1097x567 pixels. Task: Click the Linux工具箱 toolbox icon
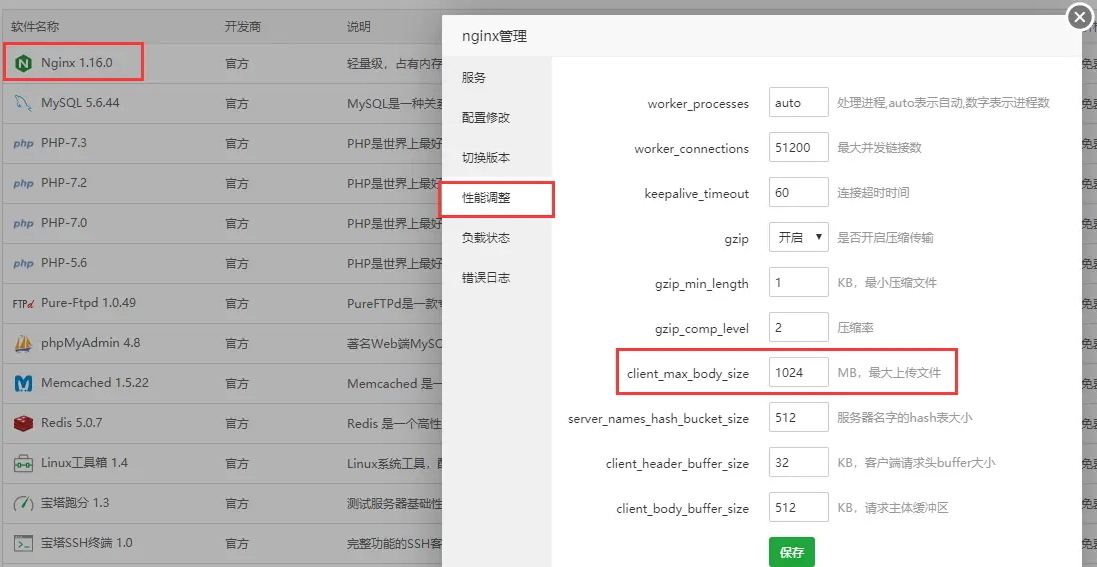(23, 463)
